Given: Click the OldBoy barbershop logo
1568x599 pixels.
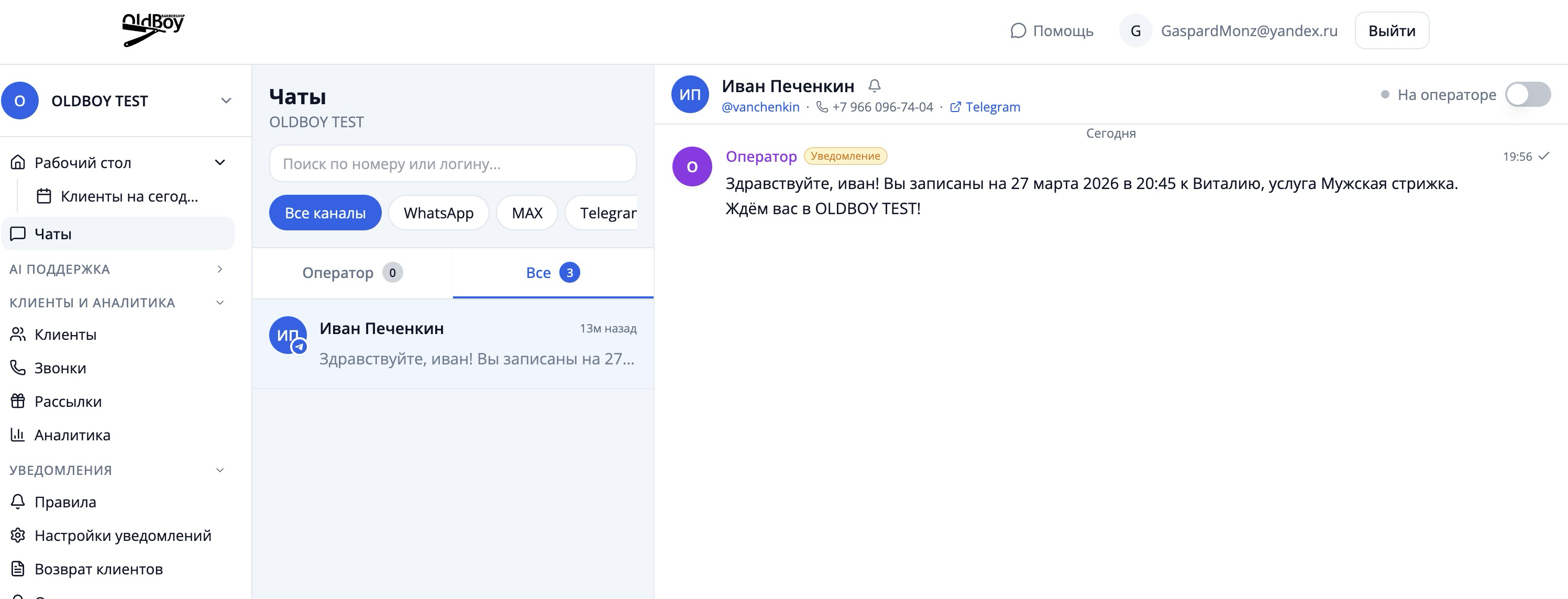Looking at the screenshot, I should tap(153, 30).
